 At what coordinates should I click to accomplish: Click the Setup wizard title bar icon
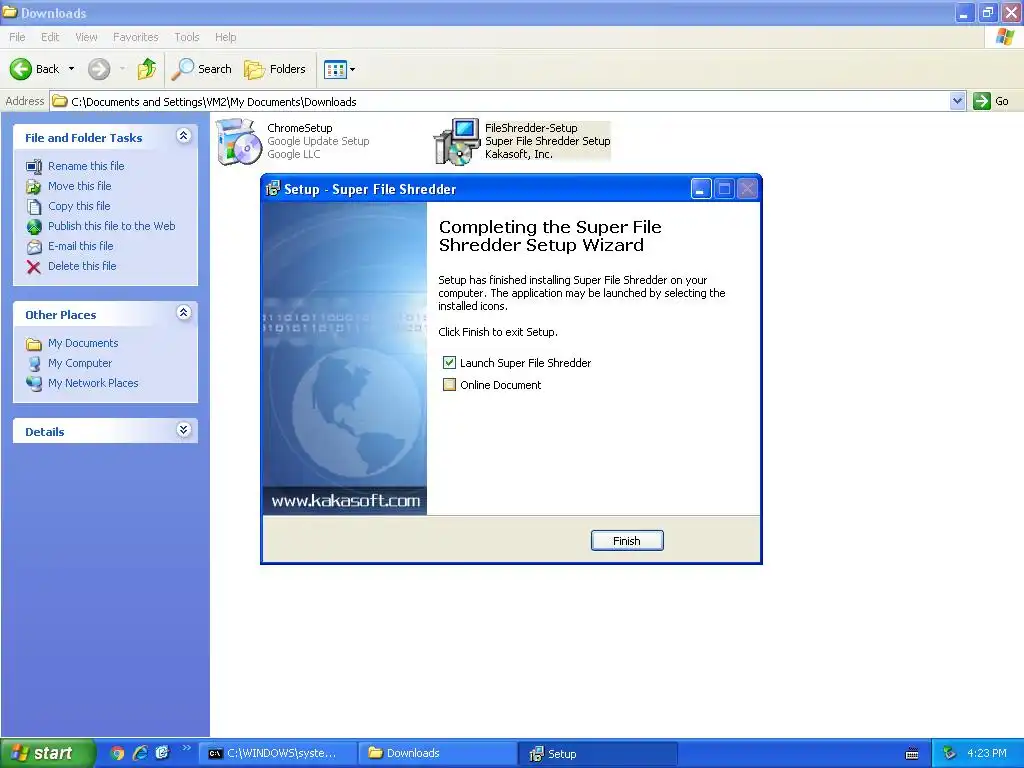[273, 189]
